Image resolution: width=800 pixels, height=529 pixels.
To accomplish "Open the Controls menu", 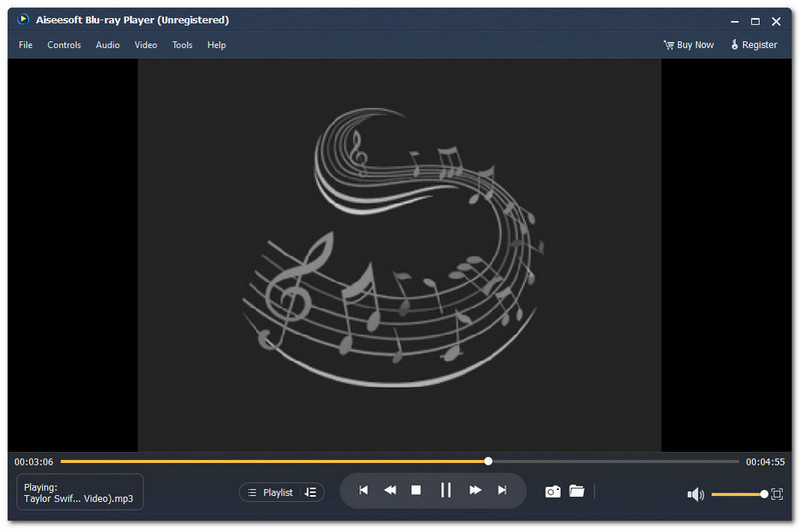I will [x=64, y=45].
